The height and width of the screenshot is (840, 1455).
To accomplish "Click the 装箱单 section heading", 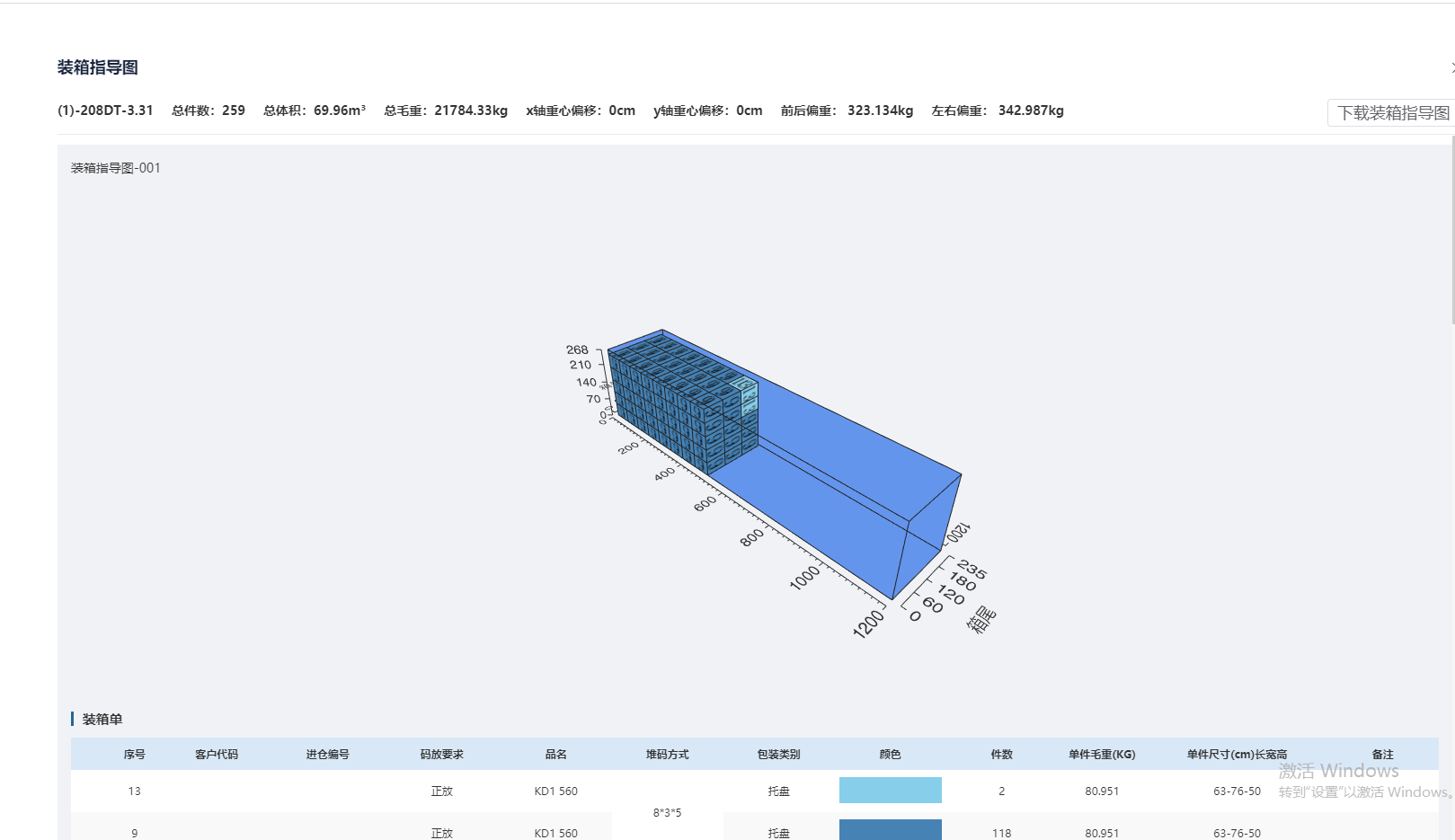I will (x=102, y=720).
